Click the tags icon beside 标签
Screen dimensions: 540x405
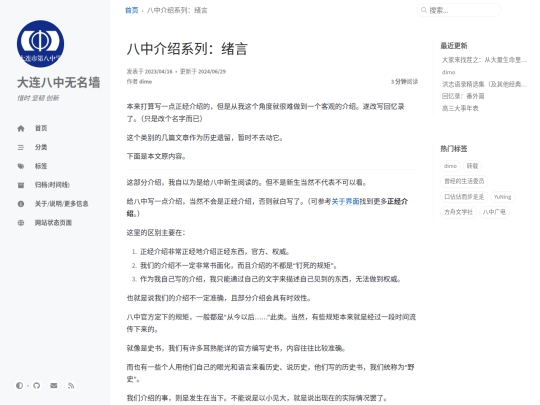coord(21,166)
